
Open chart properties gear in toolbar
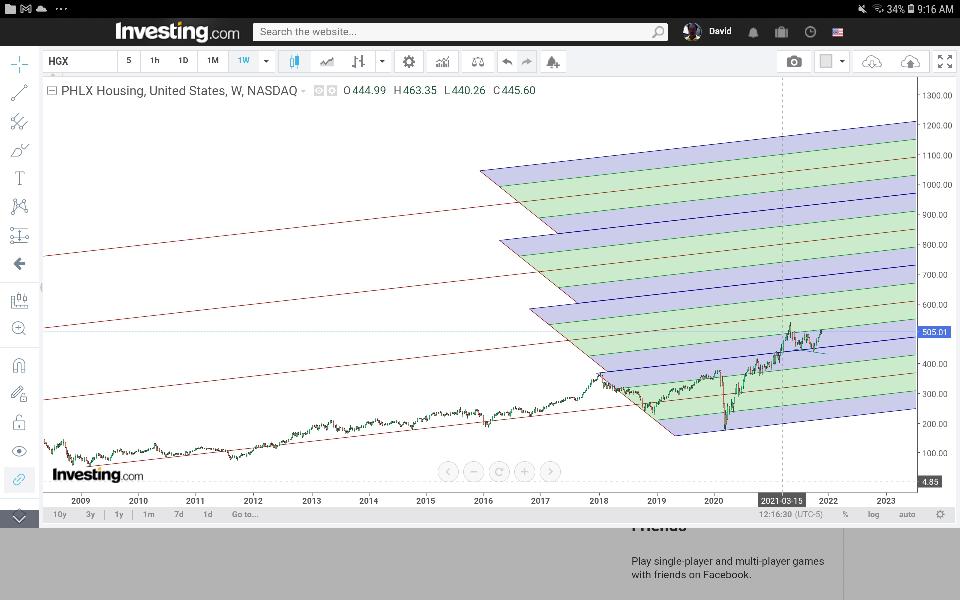point(408,61)
